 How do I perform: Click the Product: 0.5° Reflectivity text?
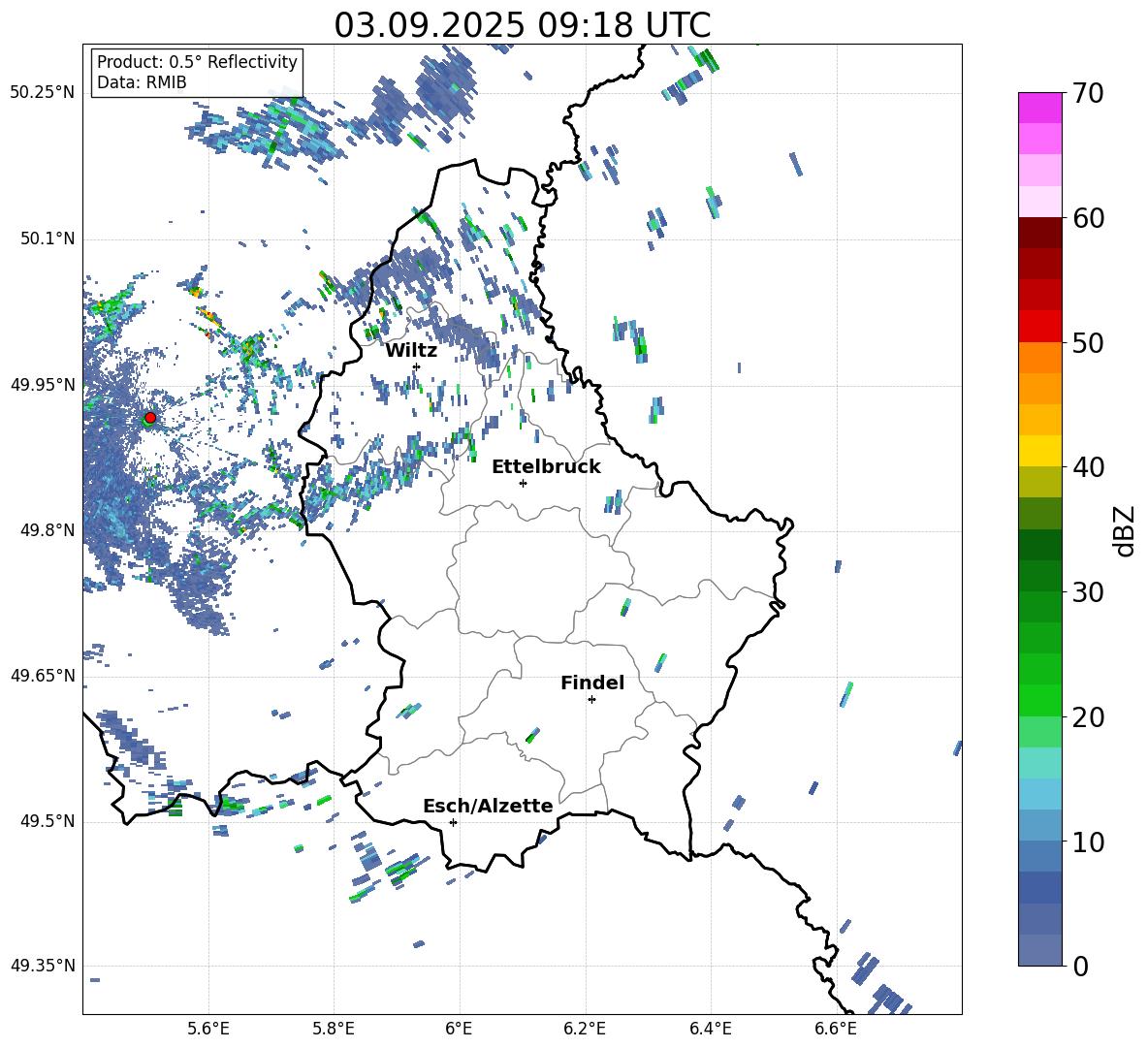click(x=197, y=61)
